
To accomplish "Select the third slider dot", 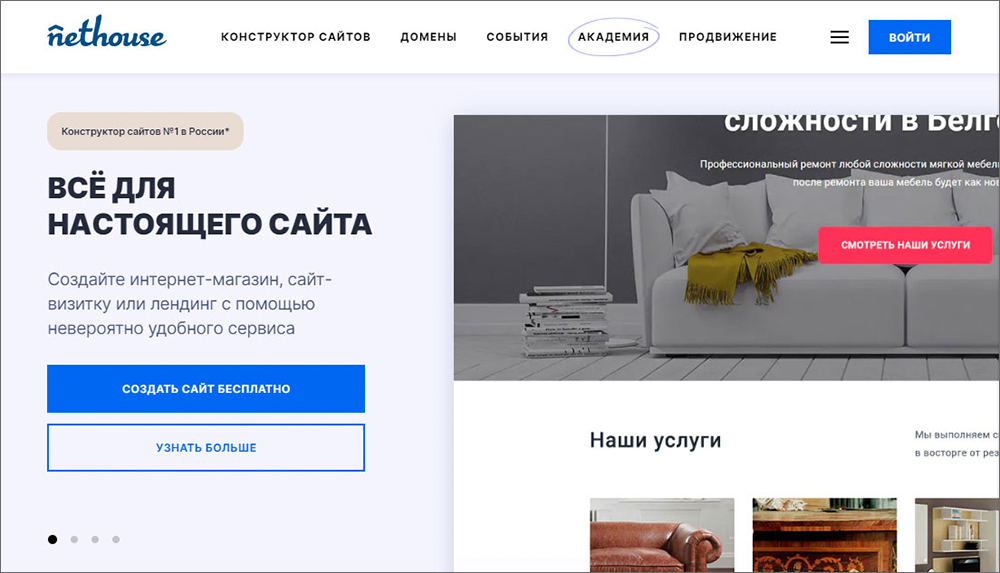I will [95, 539].
